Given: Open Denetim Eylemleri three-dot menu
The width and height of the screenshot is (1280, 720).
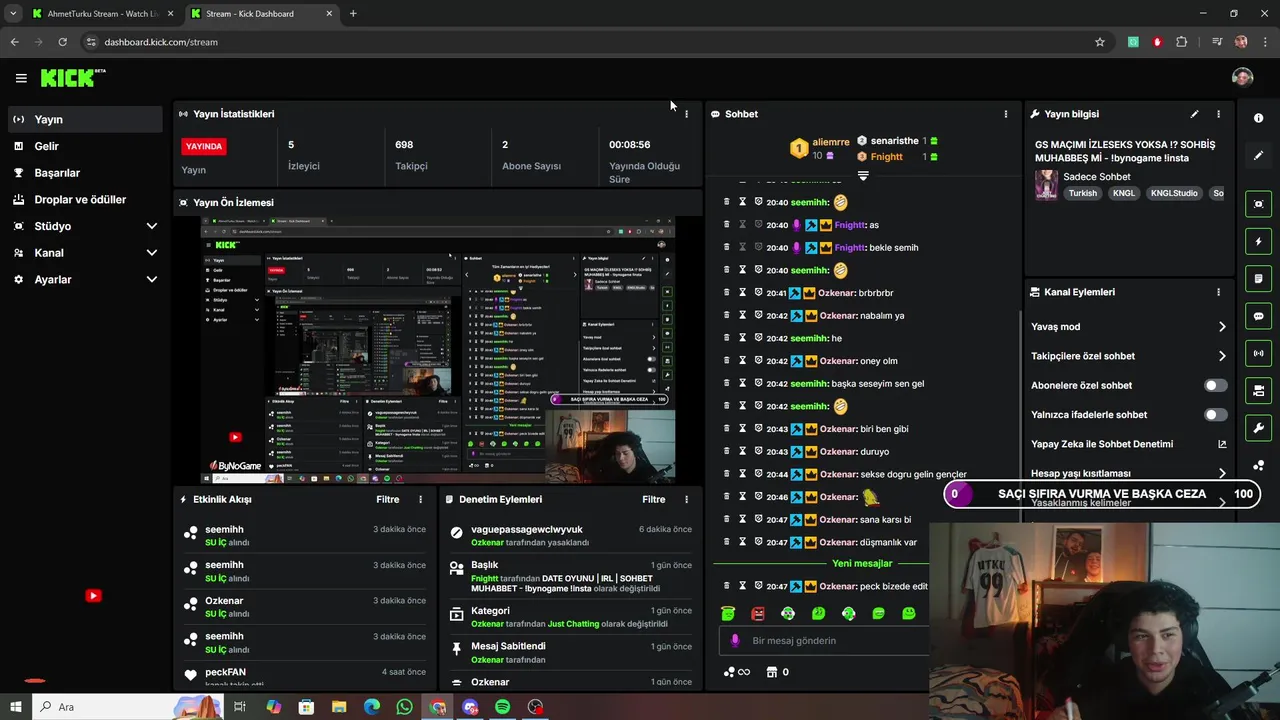Looking at the screenshot, I should coord(686,499).
